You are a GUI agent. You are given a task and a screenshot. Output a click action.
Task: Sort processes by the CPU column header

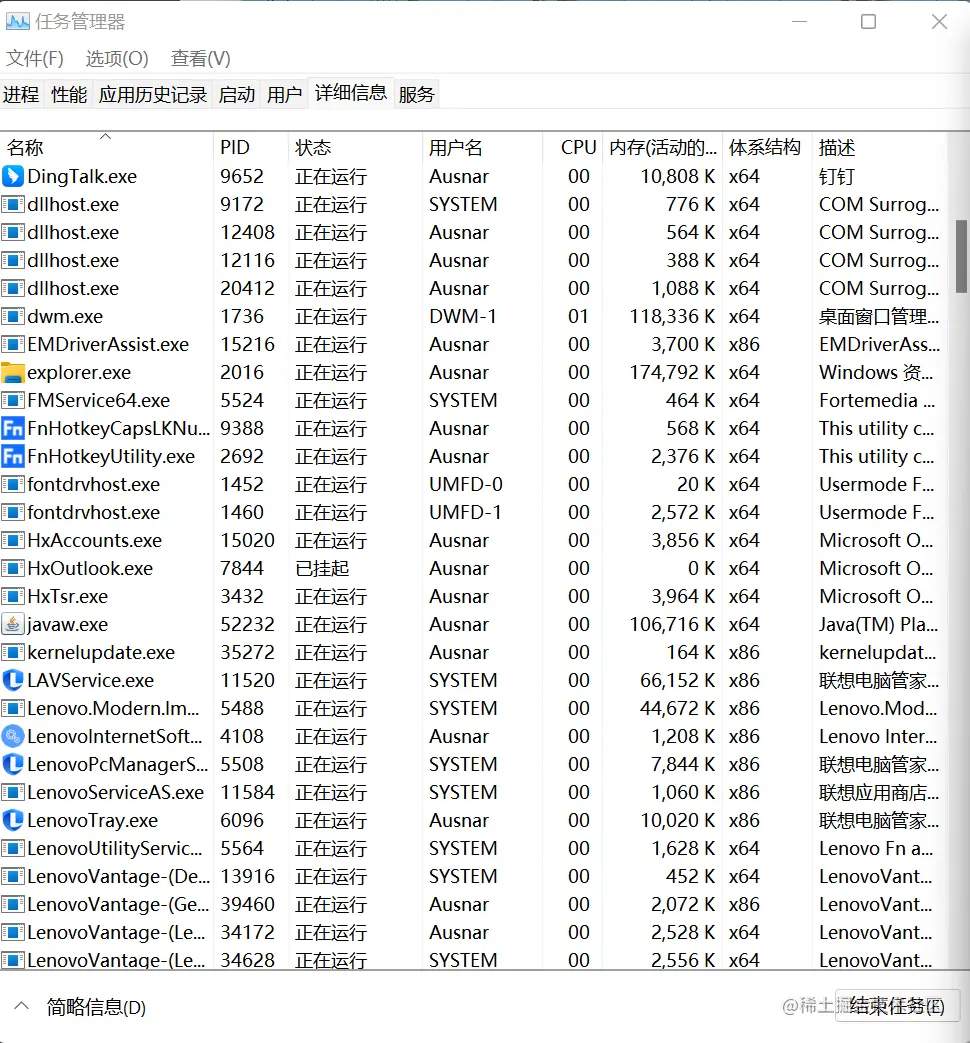[577, 147]
